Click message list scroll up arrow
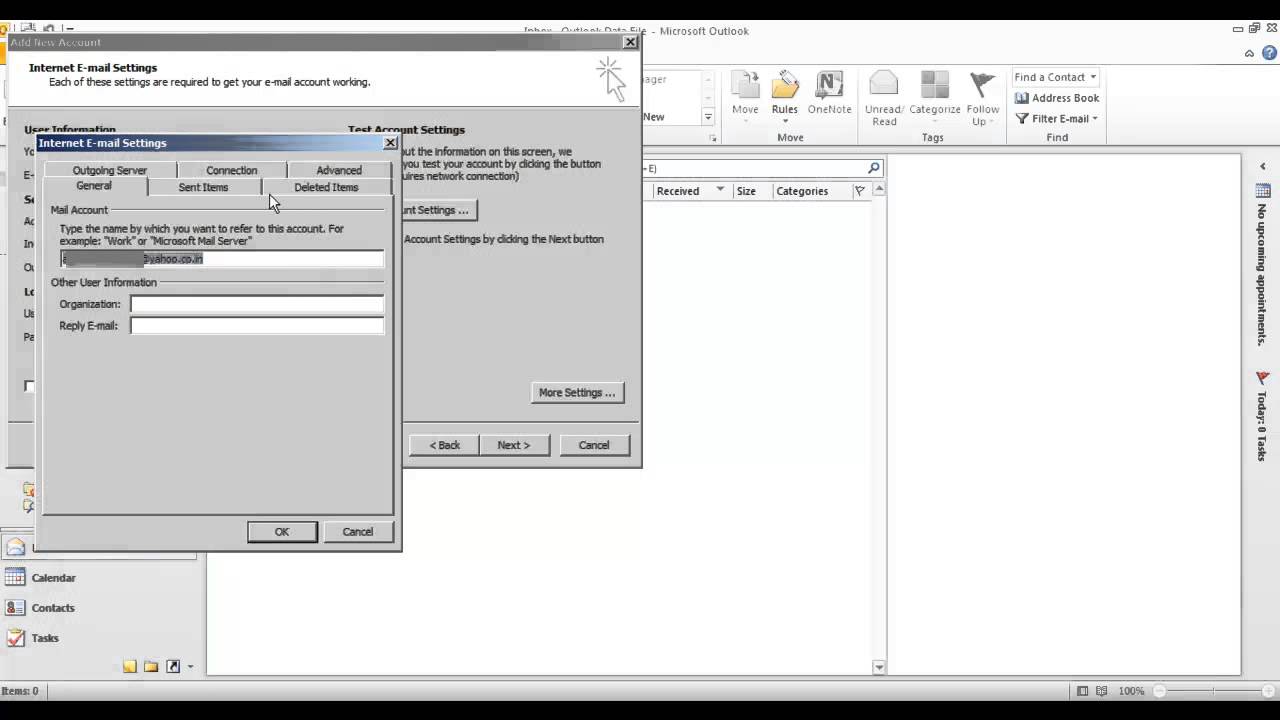 pos(879,190)
